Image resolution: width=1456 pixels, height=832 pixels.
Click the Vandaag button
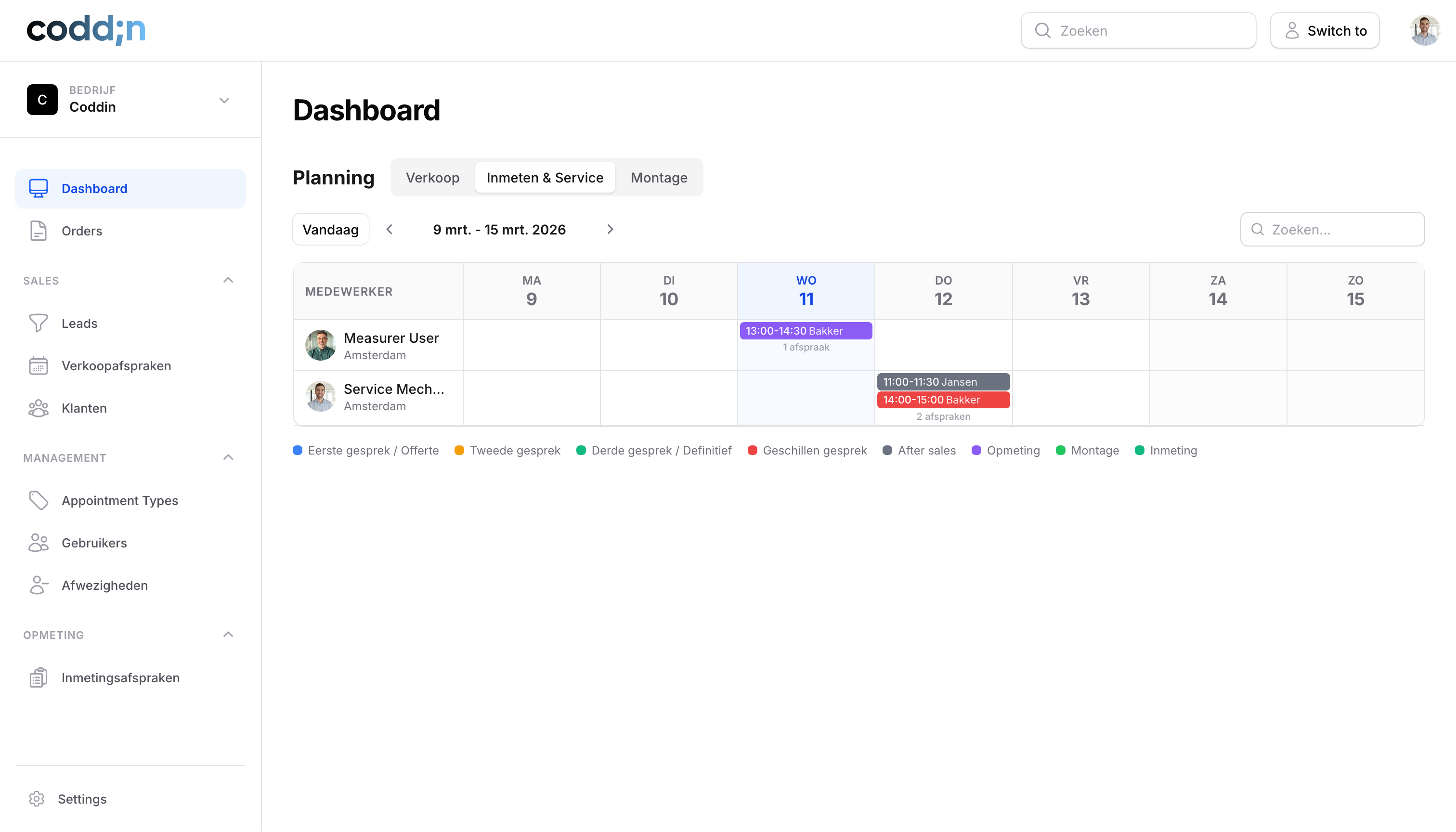pyautogui.click(x=330, y=229)
